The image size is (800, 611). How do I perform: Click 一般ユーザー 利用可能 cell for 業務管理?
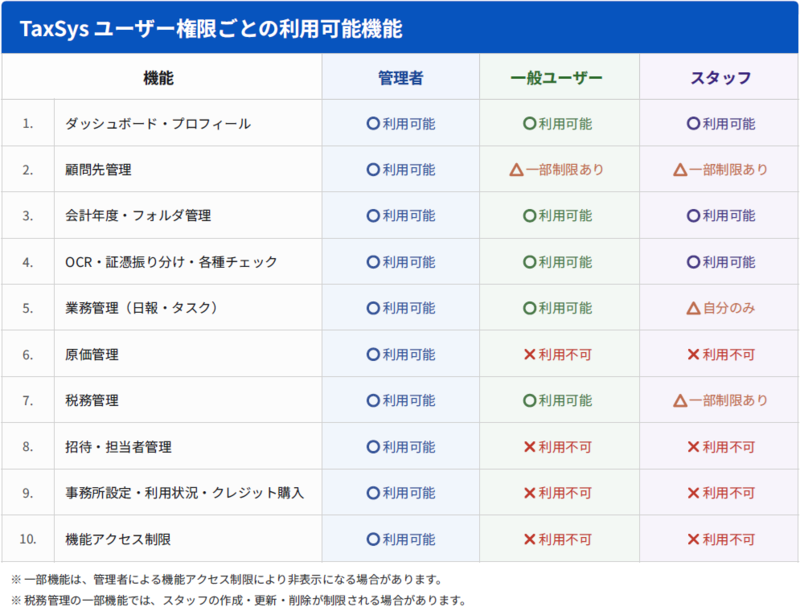[558, 308]
